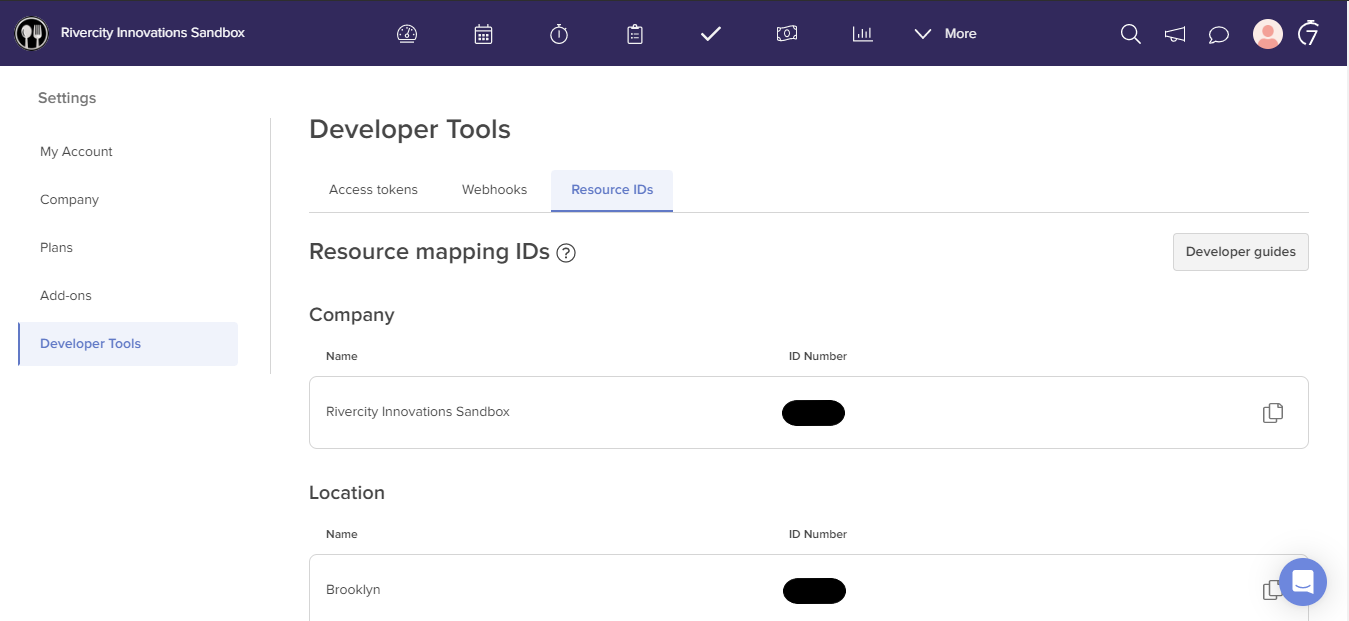Open the schedule calendar icon
The width and height of the screenshot is (1349, 621).
click(483, 34)
